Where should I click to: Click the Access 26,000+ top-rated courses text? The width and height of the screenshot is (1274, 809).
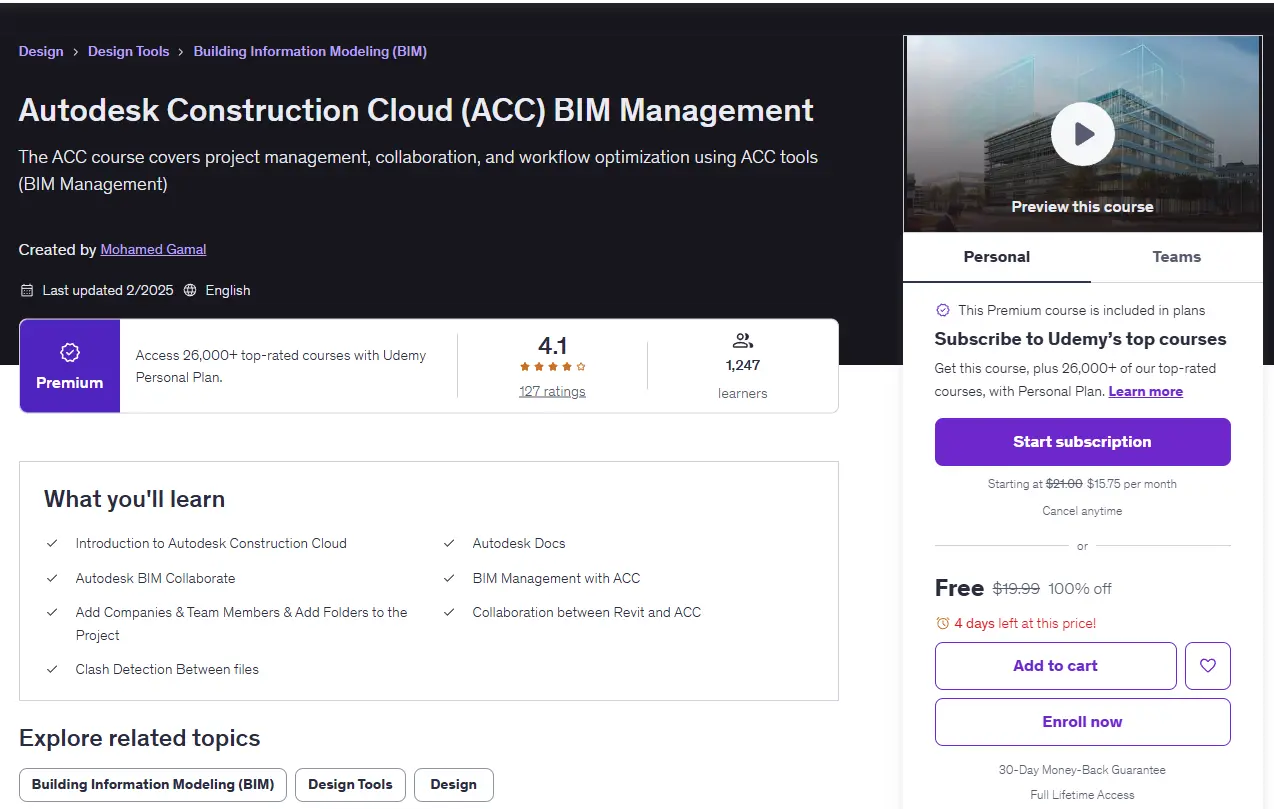coord(281,366)
